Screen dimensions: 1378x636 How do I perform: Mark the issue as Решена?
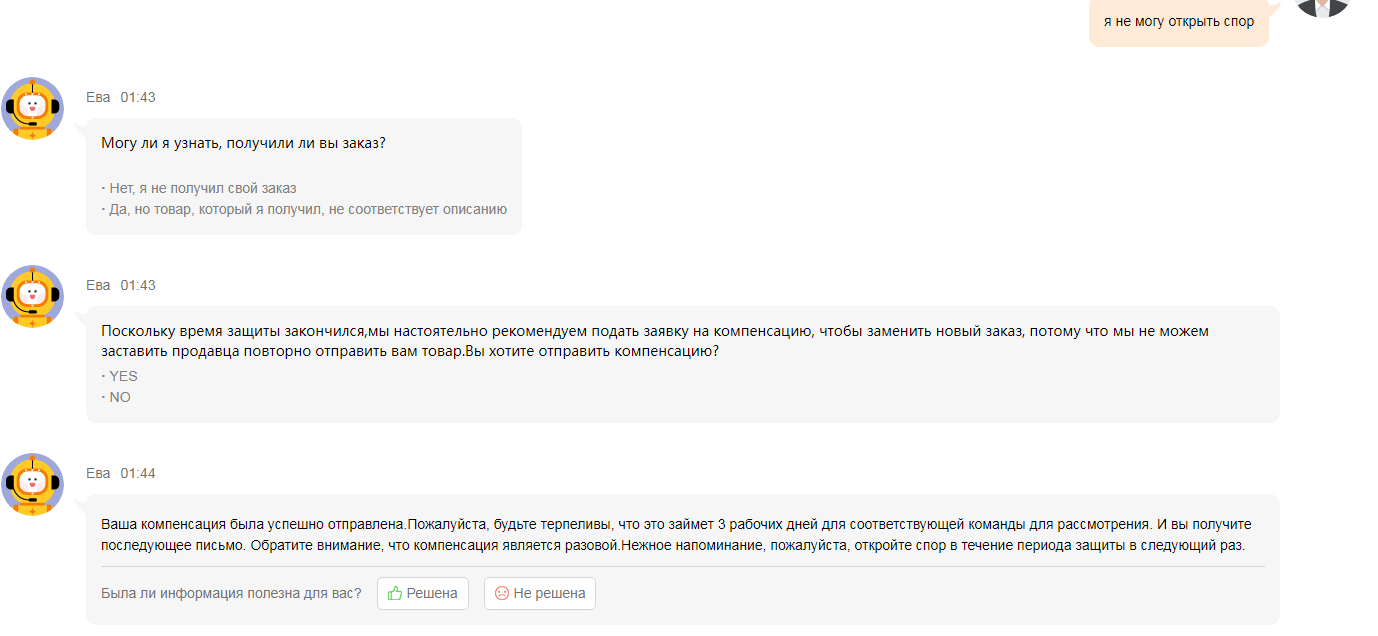click(423, 593)
